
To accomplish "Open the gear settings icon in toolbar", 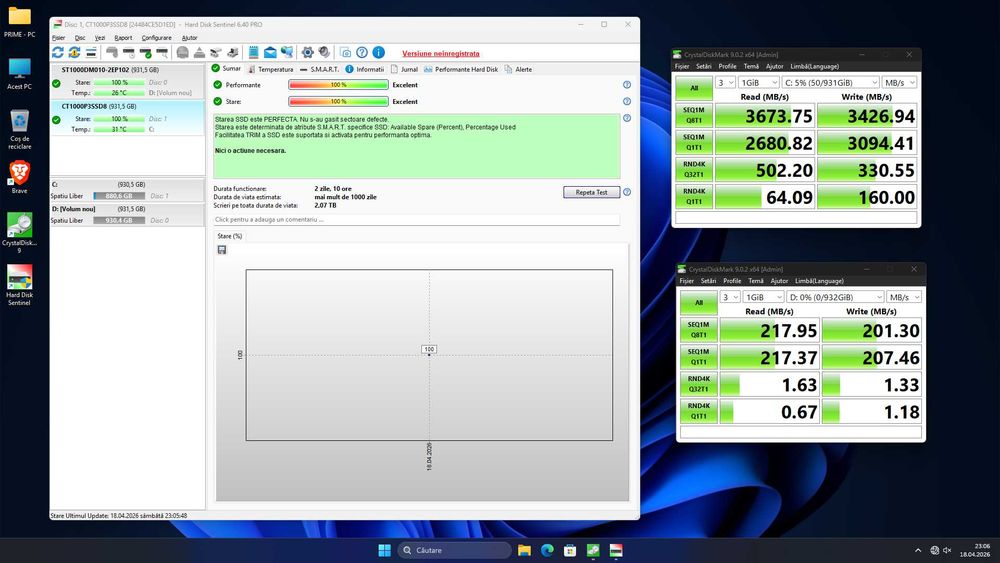I will 307,52.
